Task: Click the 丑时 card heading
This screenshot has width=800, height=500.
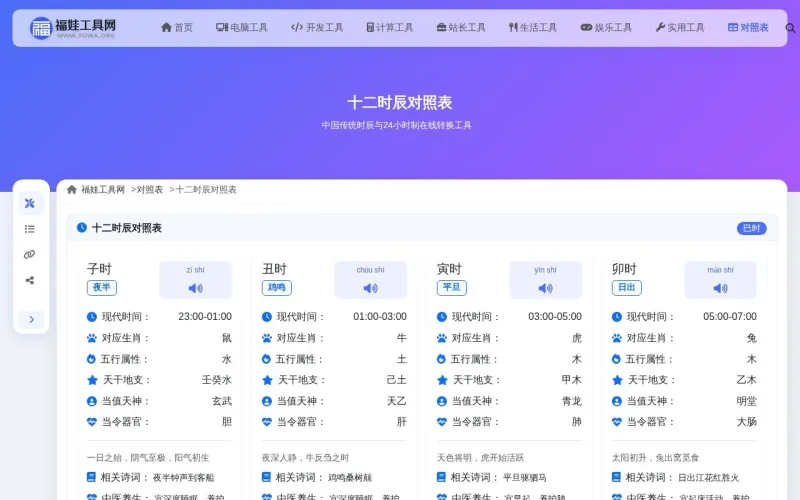Action: tap(274, 269)
